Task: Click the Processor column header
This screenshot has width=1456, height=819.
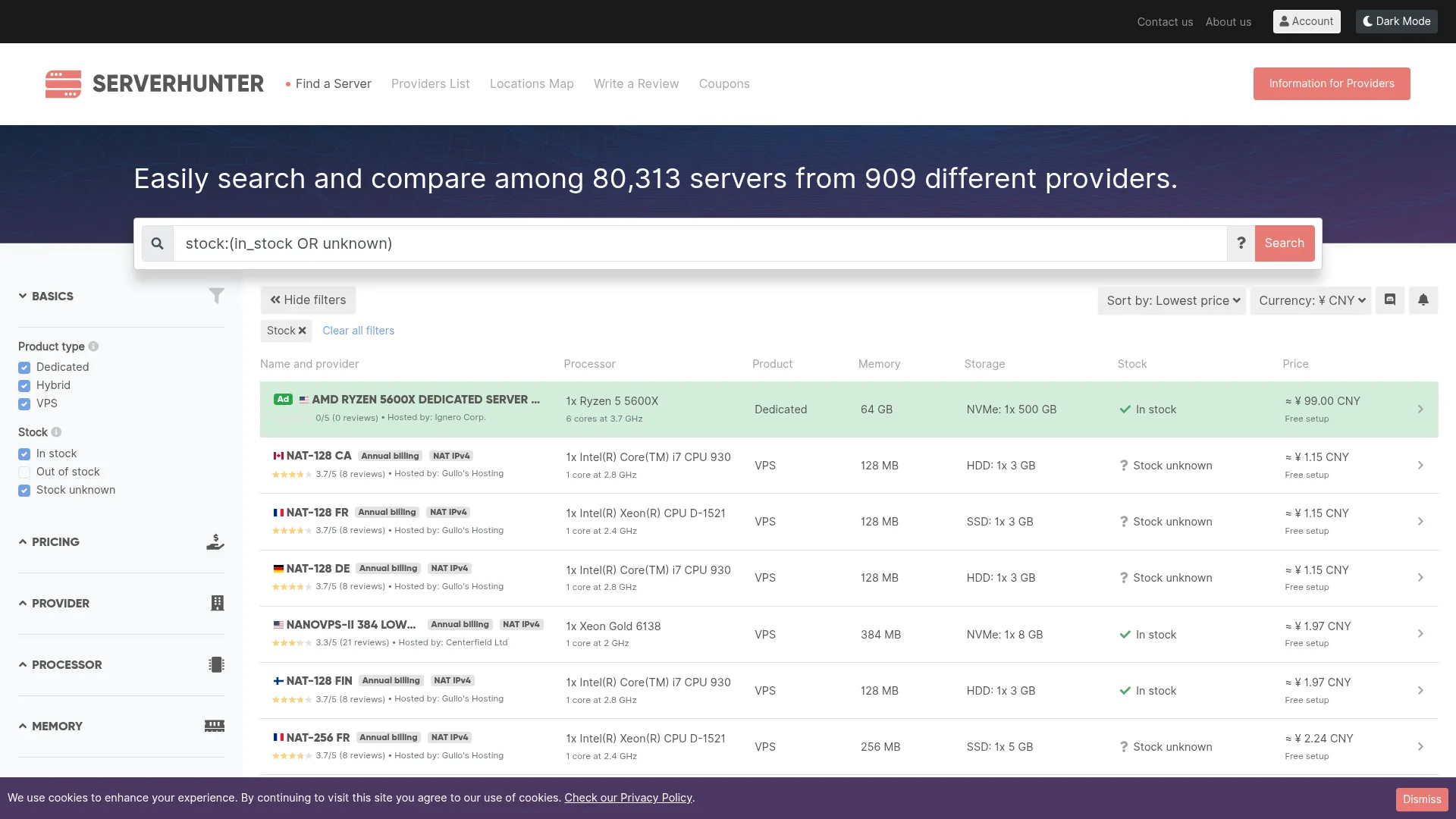Action: (x=589, y=364)
